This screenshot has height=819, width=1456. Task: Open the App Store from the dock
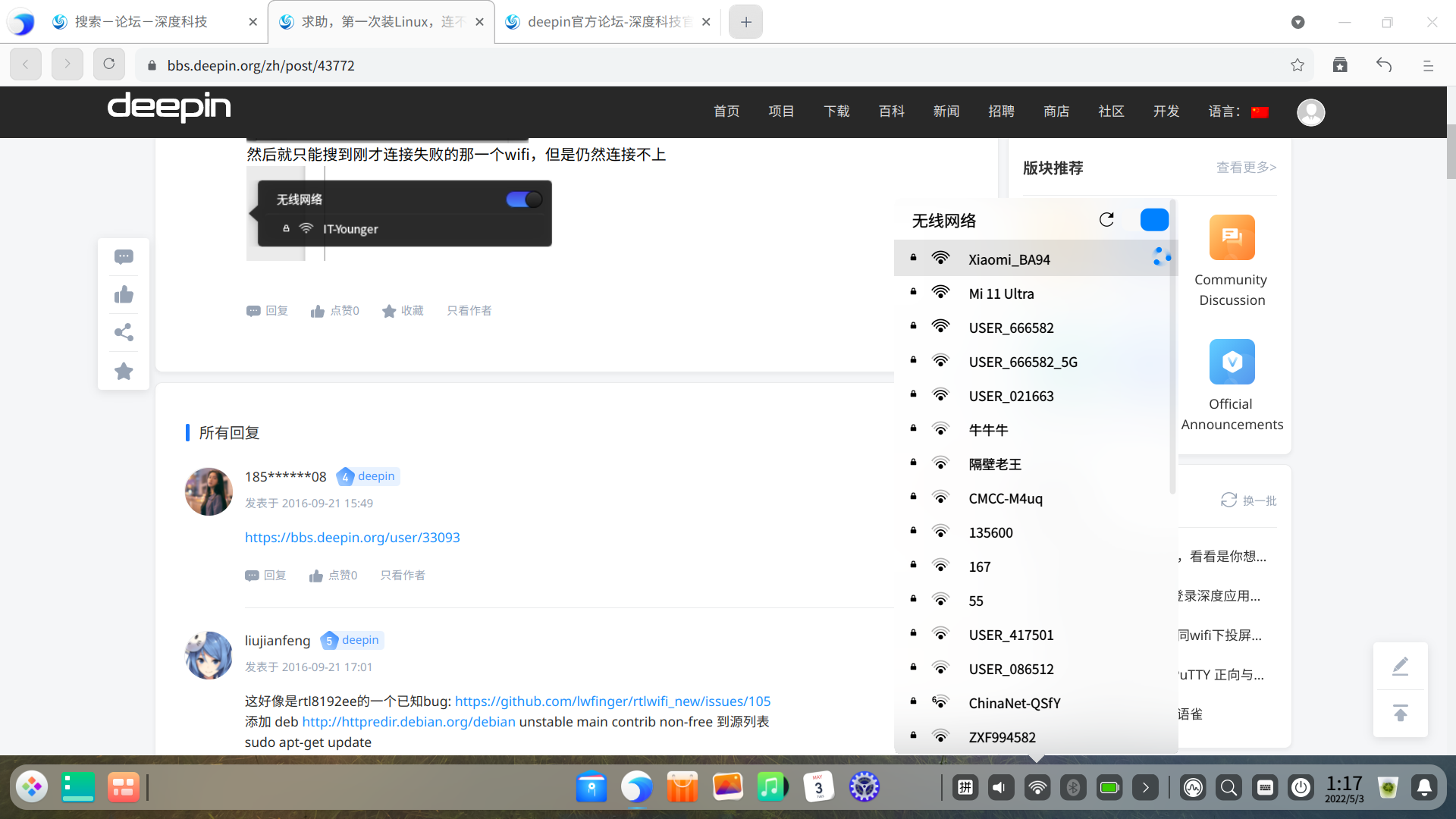pos(682,787)
